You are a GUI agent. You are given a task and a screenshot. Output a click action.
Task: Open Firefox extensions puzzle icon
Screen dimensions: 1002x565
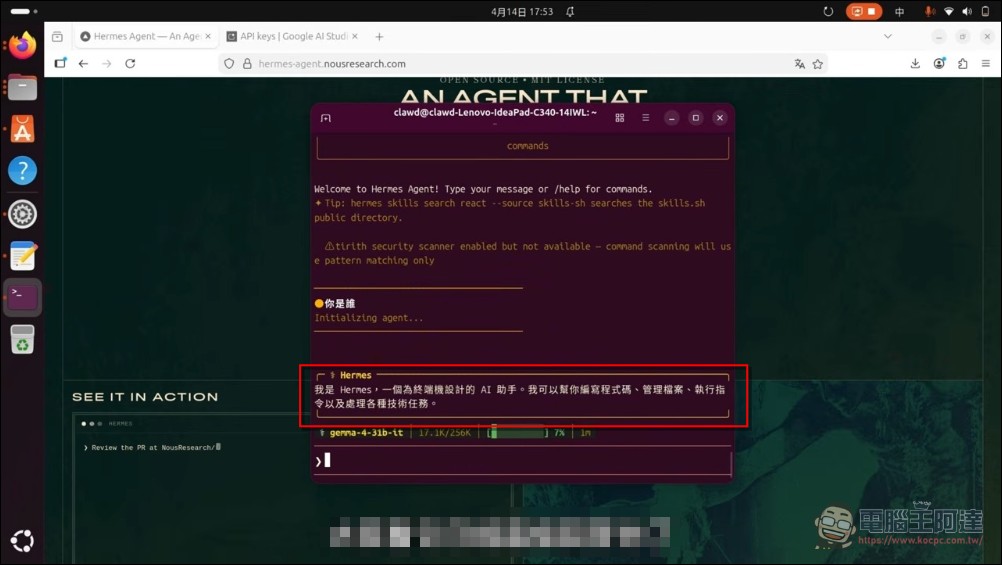(962, 63)
